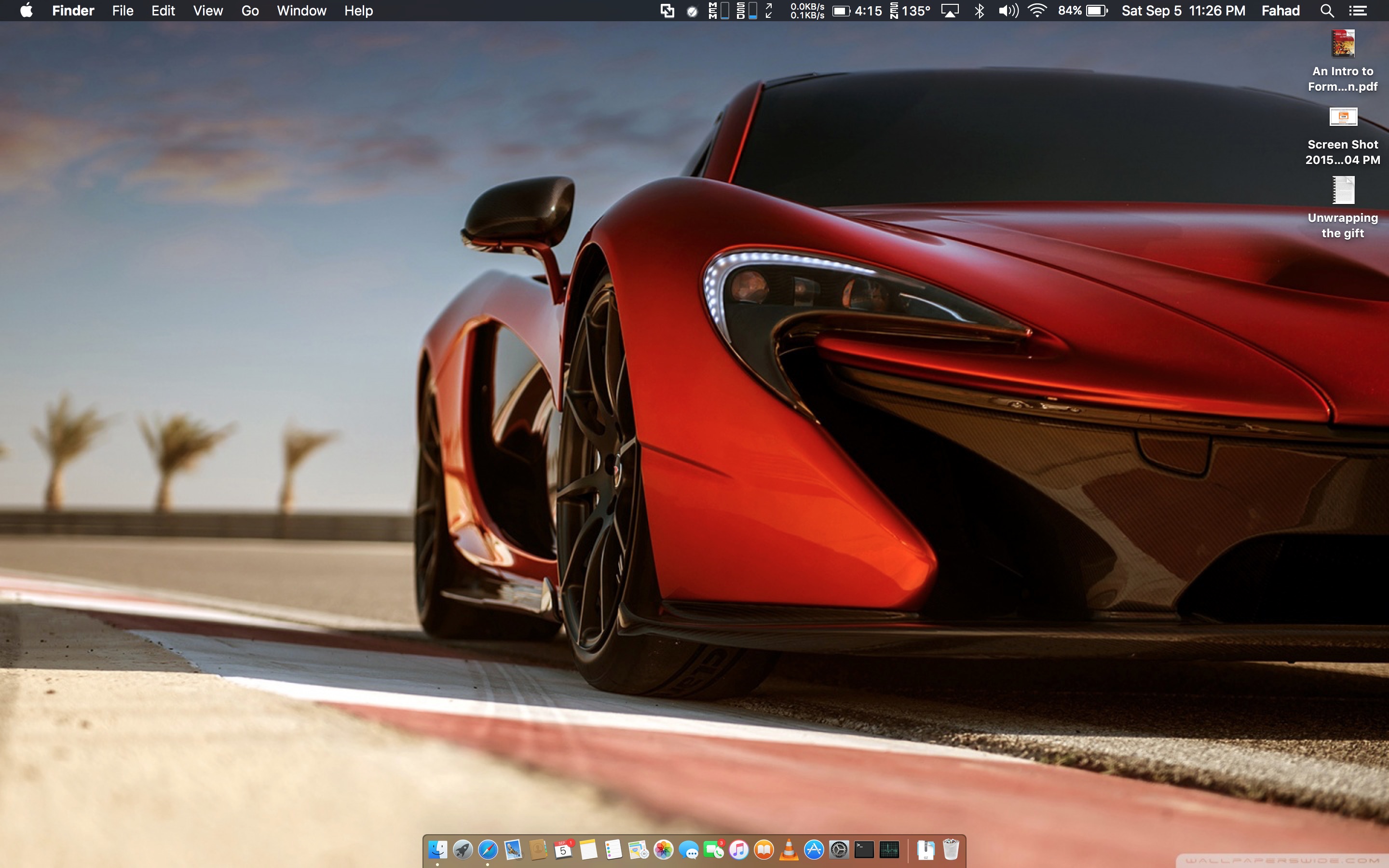Image resolution: width=1389 pixels, height=868 pixels.
Task: Open the Wi-Fi status menu
Action: tap(1036, 10)
